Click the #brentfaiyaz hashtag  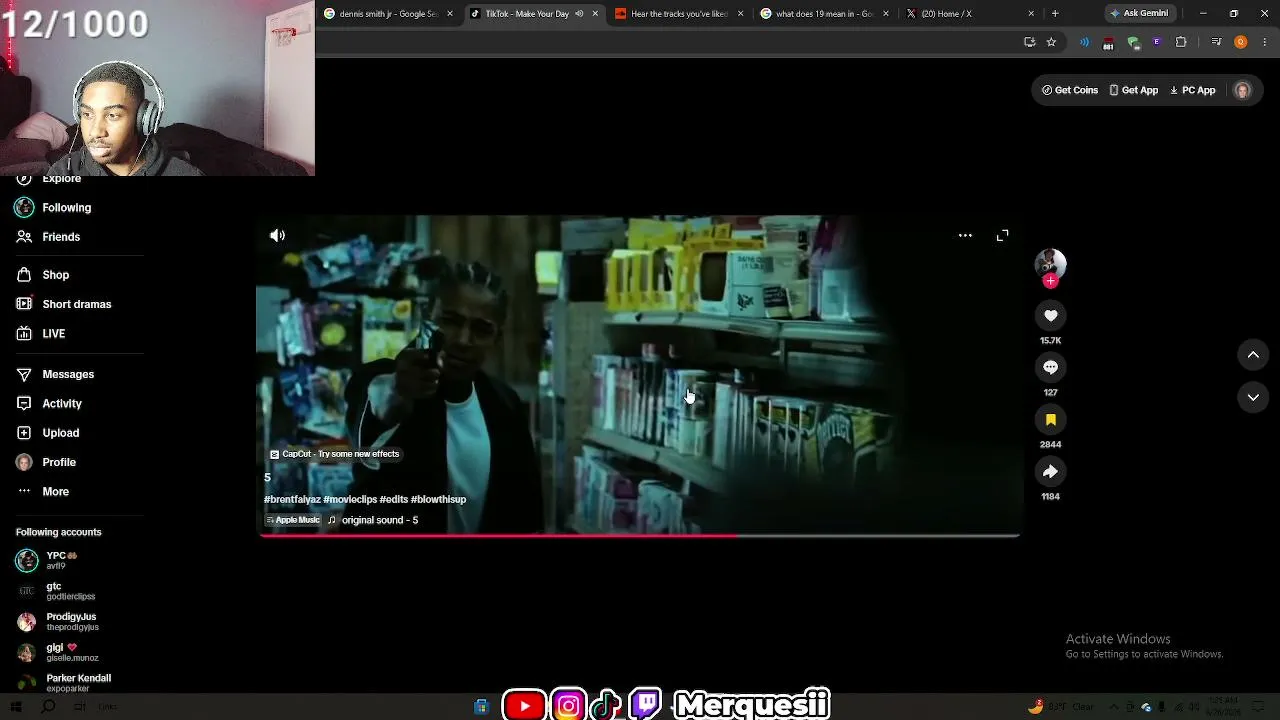[292, 499]
